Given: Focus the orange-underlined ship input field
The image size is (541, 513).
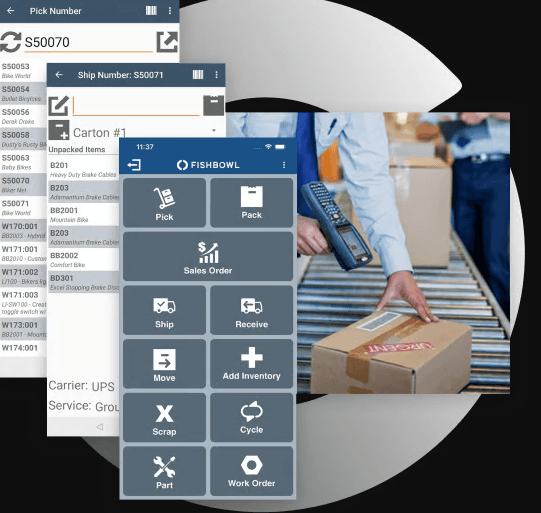Looking at the screenshot, I should coord(136,106).
